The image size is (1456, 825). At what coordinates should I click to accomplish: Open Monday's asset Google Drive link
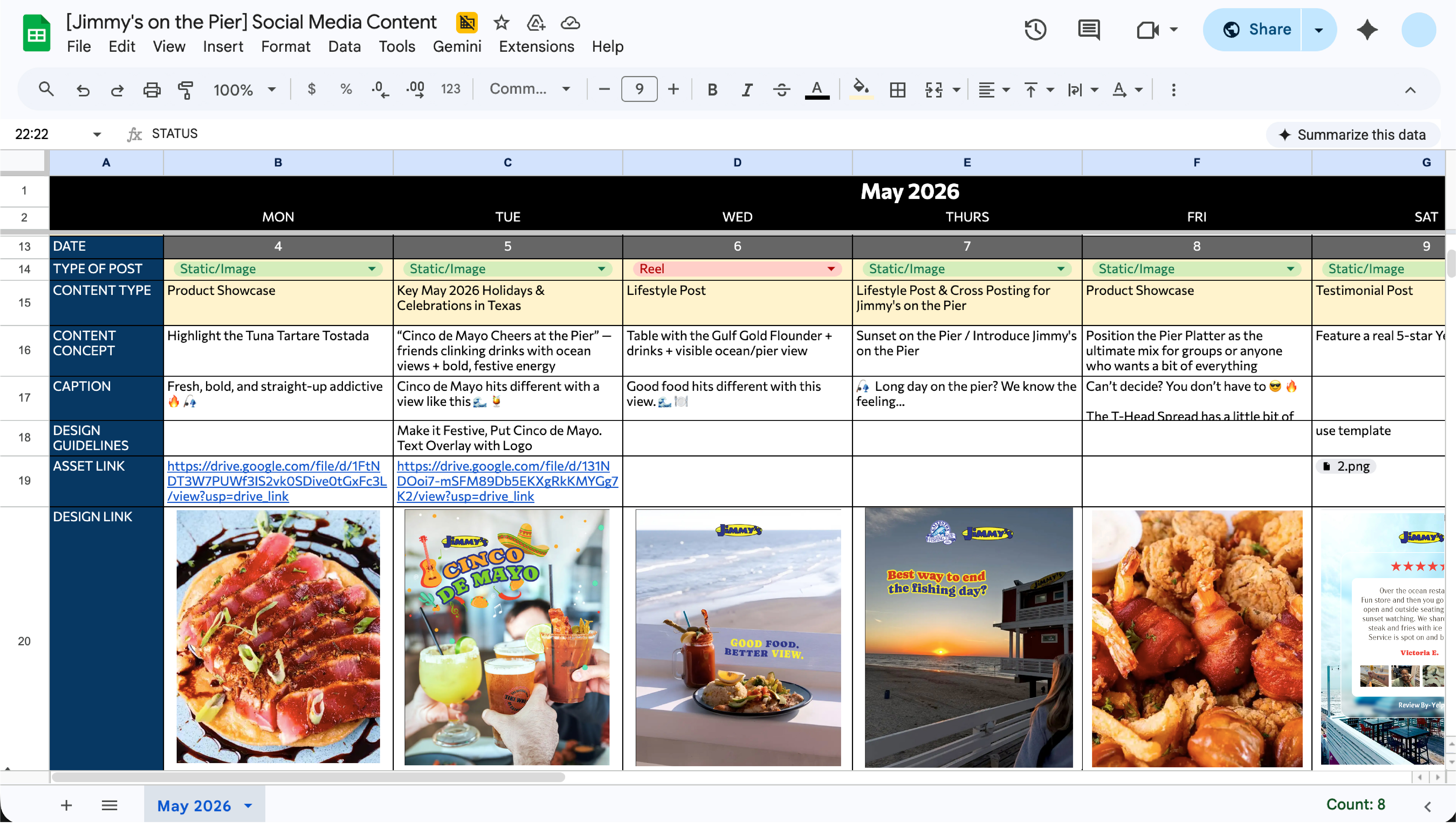(x=277, y=481)
